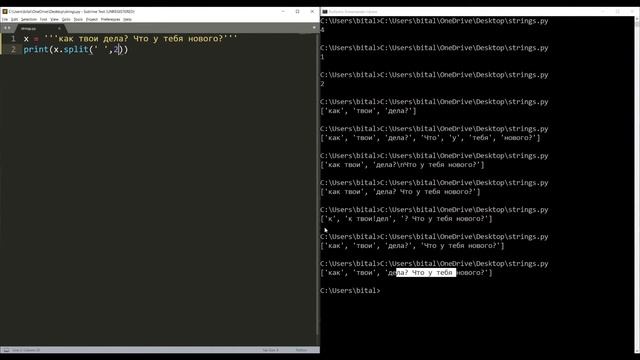Click the Sublime Text window title bar text
Image resolution: width=640 pixels, height=360 pixels.
coord(72,11)
